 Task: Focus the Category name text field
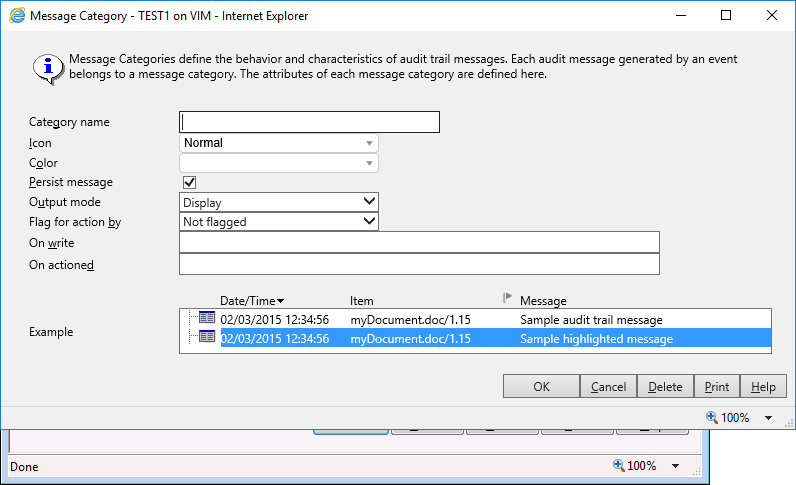pos(309,122)
